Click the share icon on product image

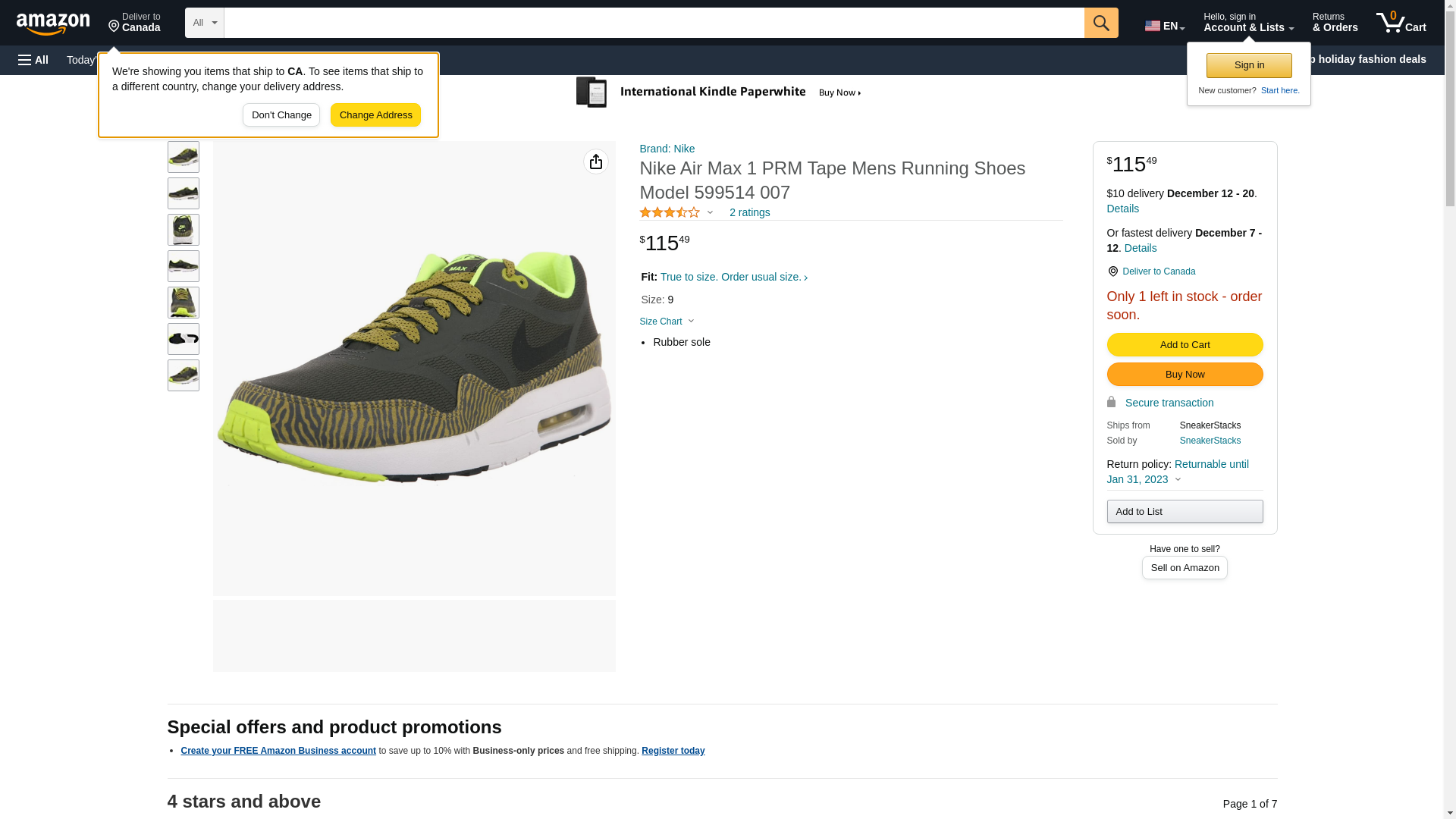click(596, 162)
